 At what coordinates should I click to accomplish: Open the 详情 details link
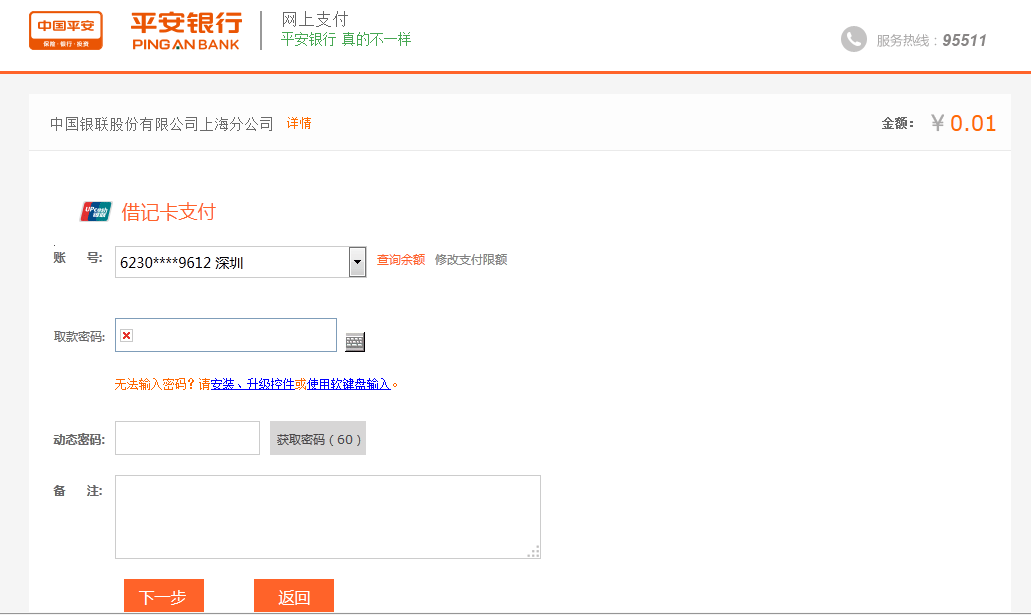[299, 123]
